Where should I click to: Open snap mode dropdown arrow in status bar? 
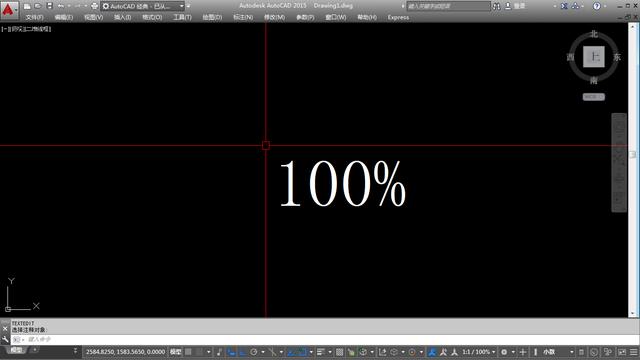pyautogui.click(x=209, y=352)
